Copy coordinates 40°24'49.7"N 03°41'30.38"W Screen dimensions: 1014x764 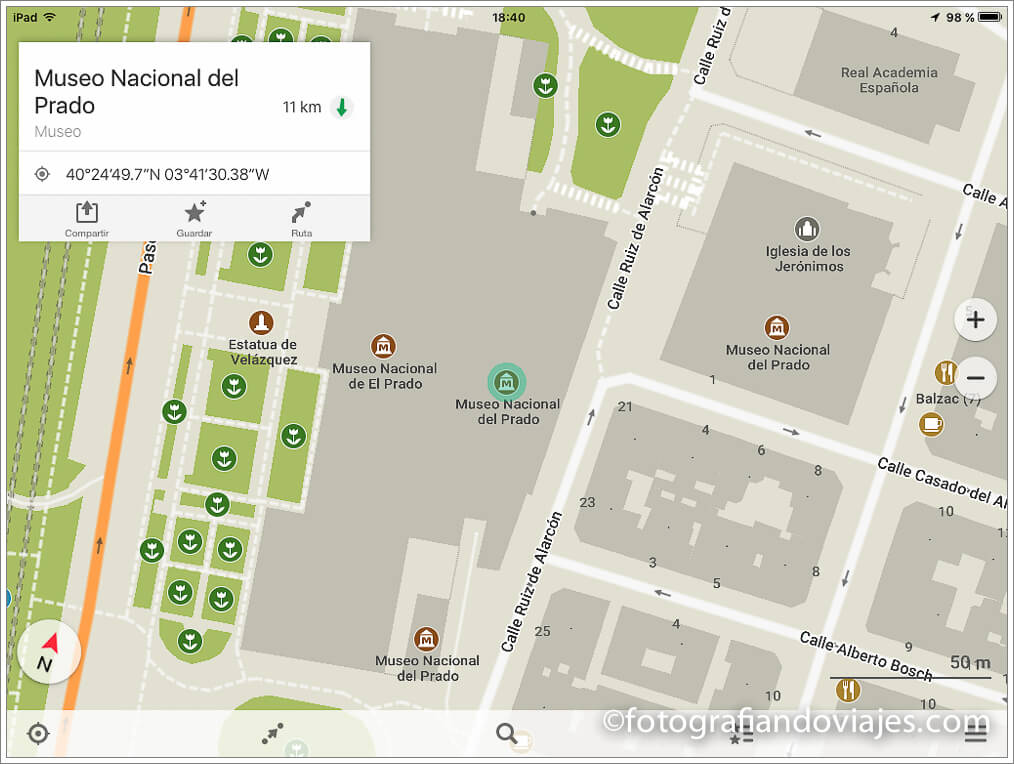(x=167, y=174)
